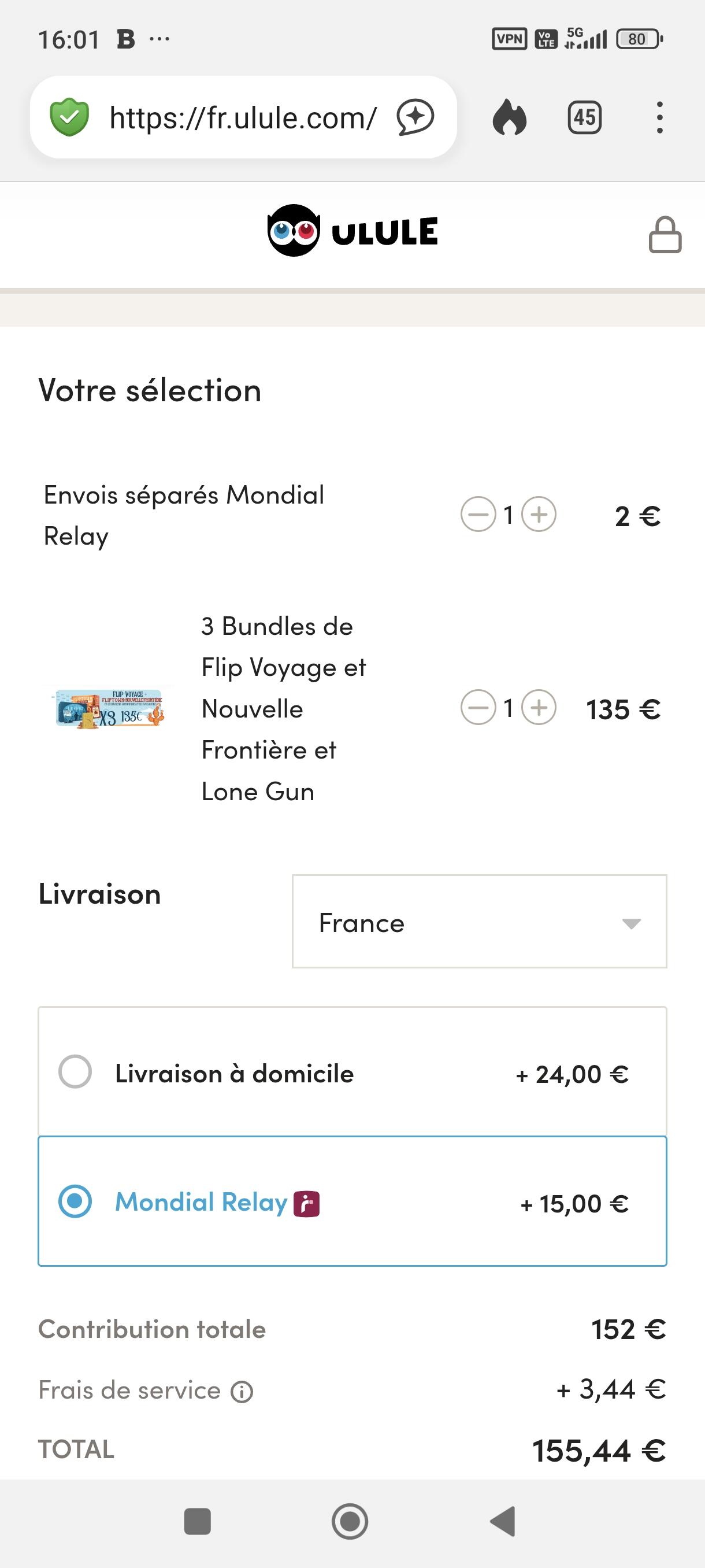
Task: Tap the Frais de service info icon
Action: [242, 1392]
